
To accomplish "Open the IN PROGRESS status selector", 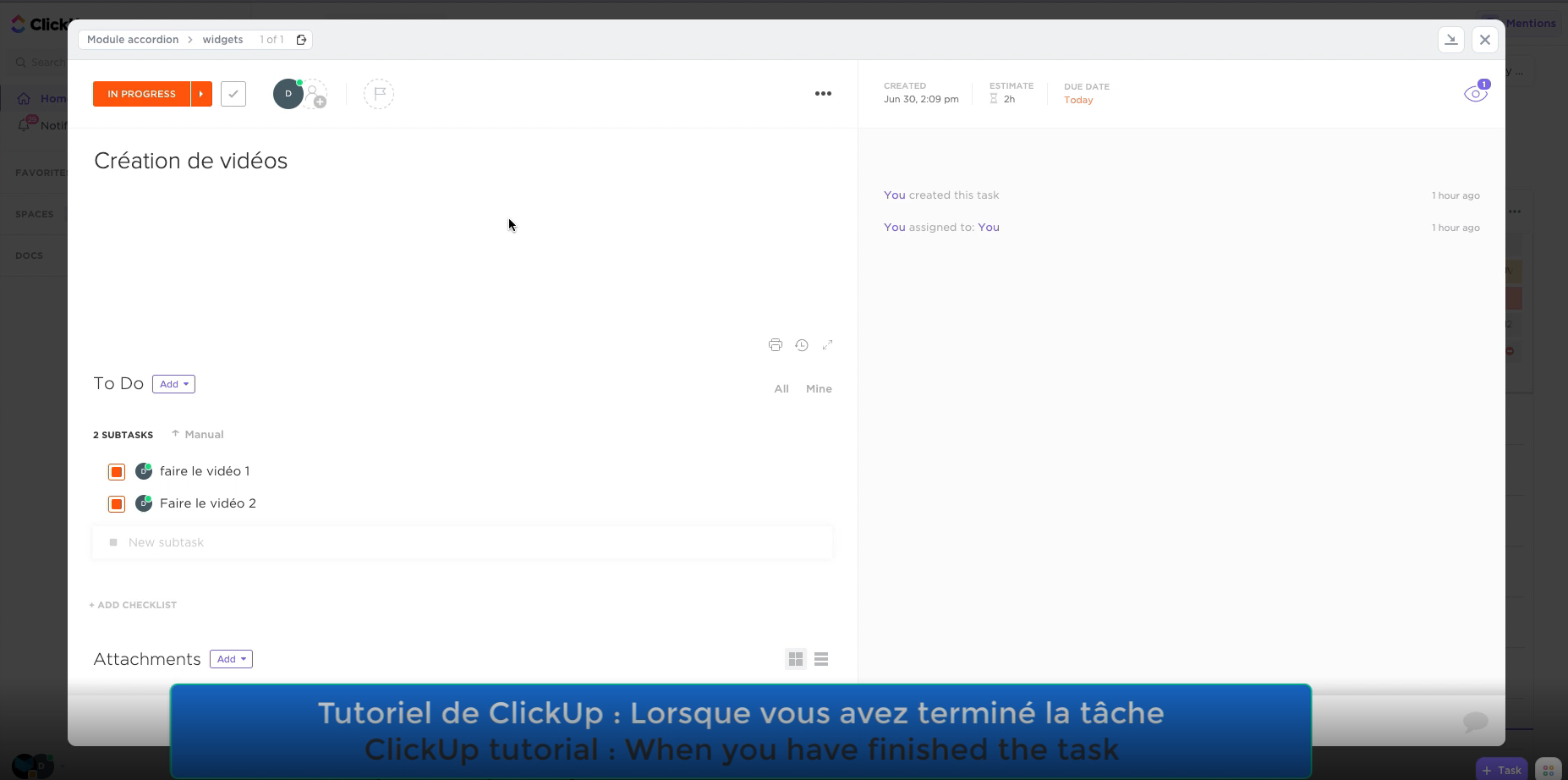I will (x=141, y=94).
